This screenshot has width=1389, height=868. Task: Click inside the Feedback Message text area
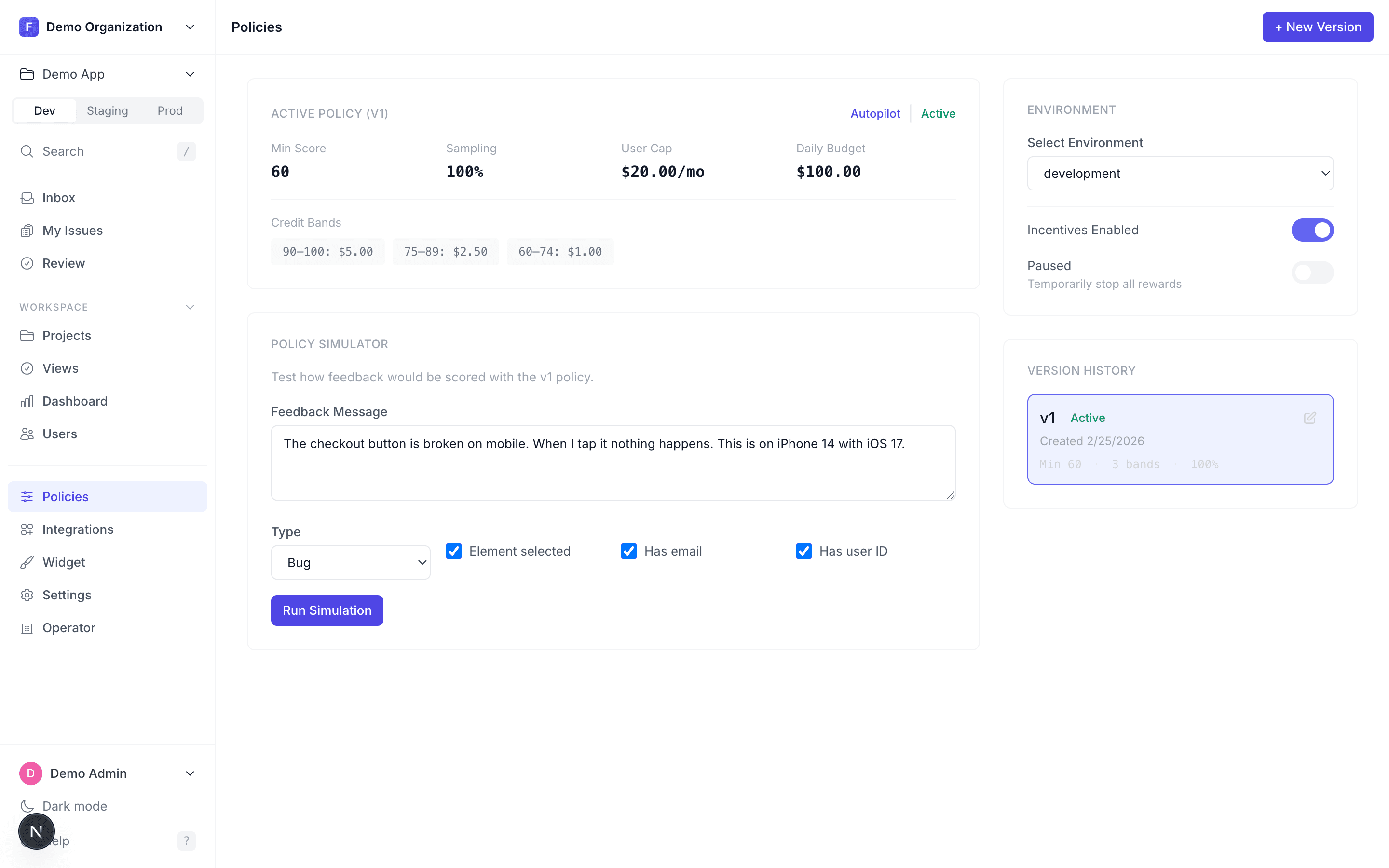(613, 463)
